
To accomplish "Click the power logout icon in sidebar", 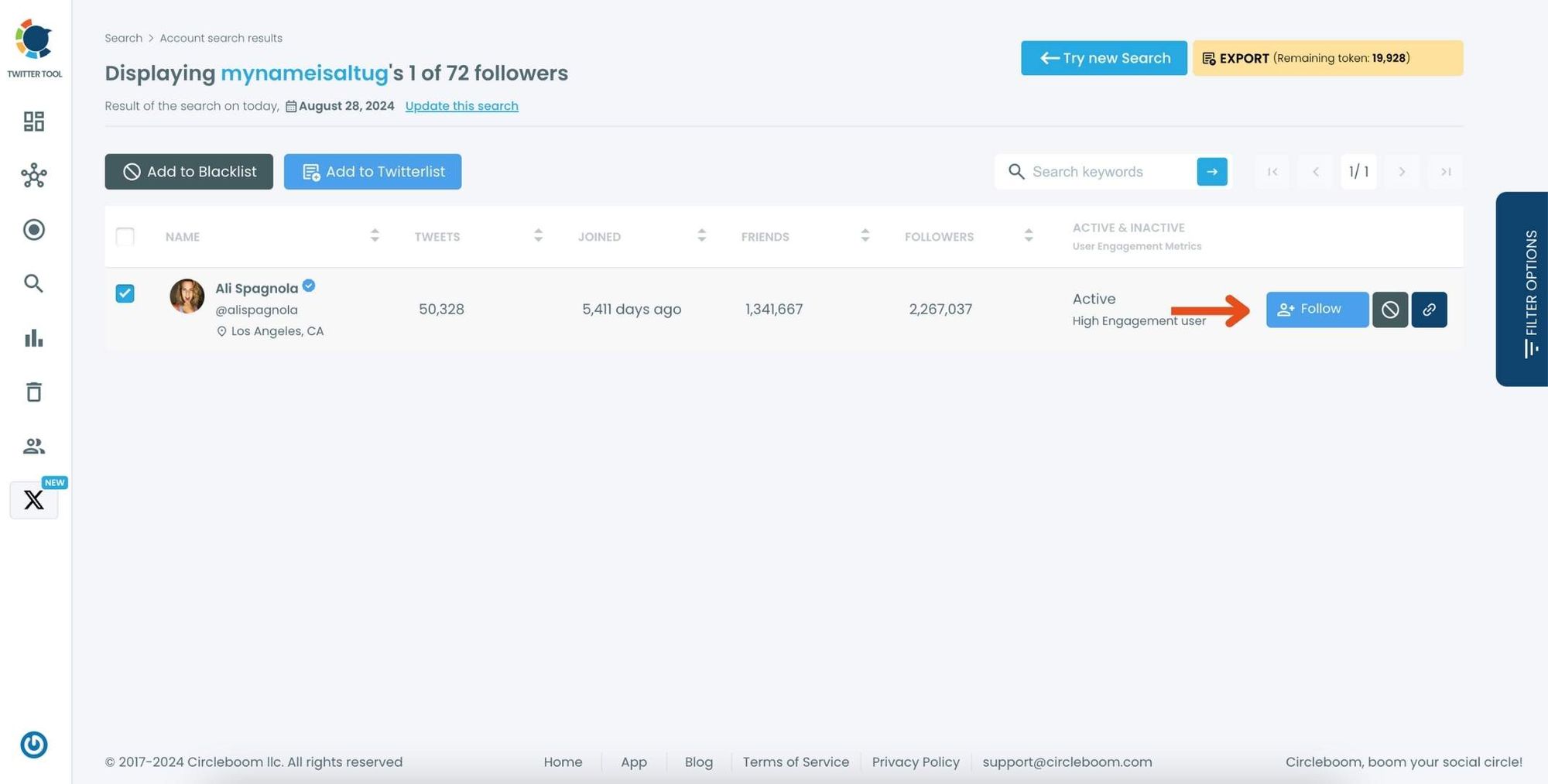I will pos(34,745).
